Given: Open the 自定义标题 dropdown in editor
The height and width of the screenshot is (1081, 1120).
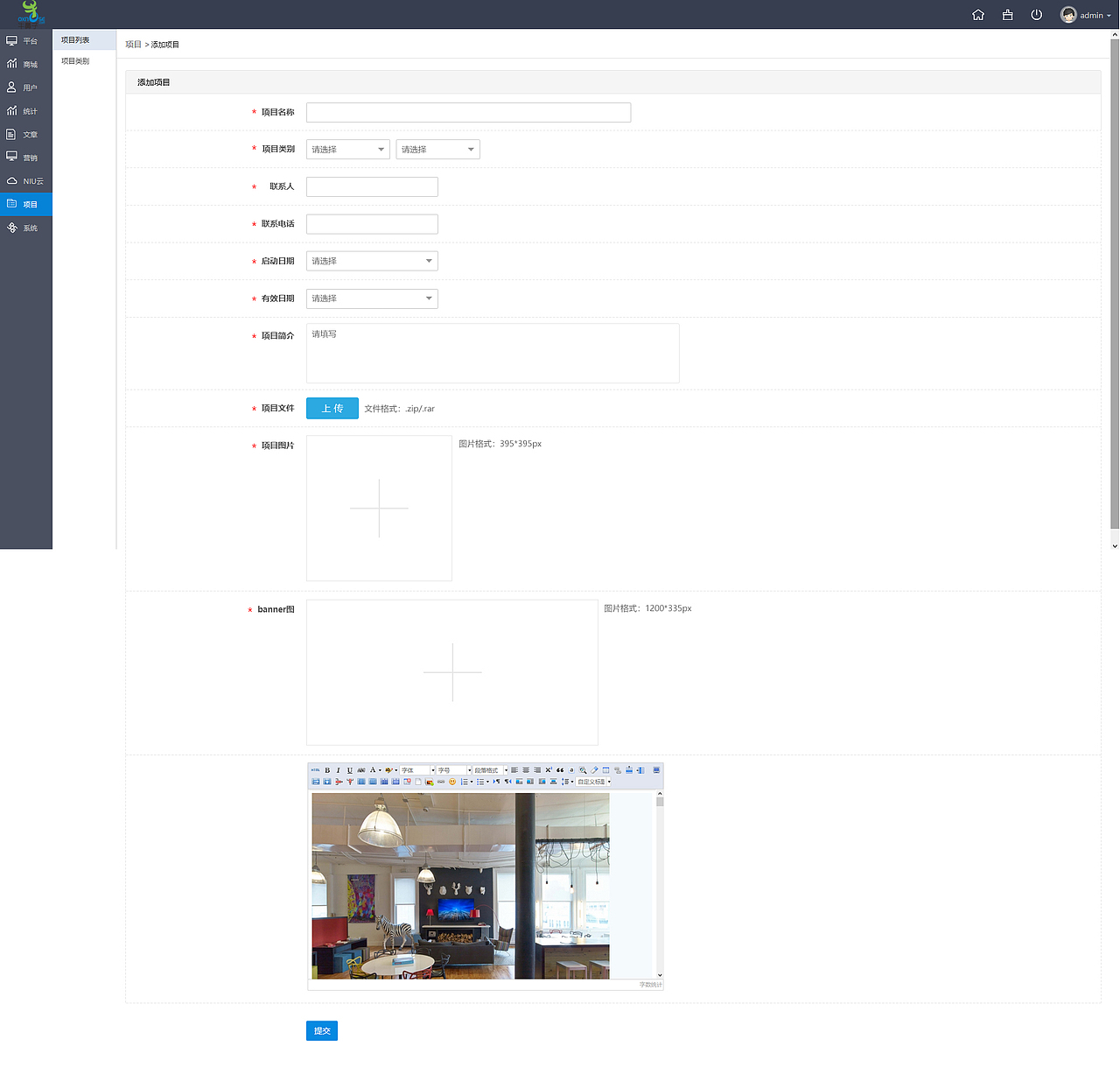Looking at the screenshot, I should pos(594,782).
